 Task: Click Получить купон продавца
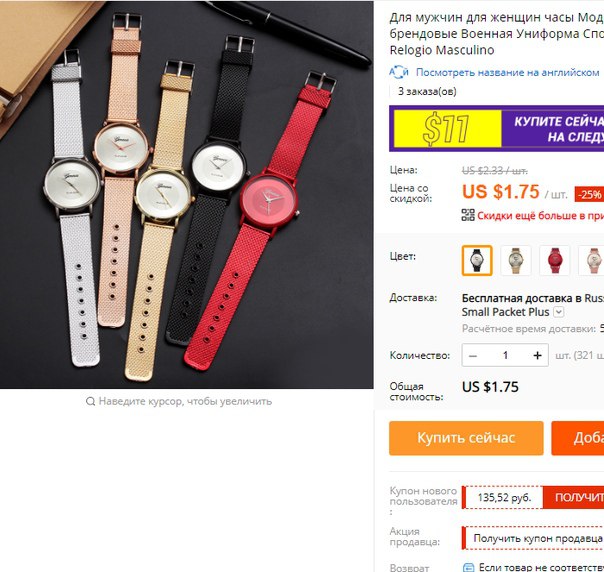(538, 538)
